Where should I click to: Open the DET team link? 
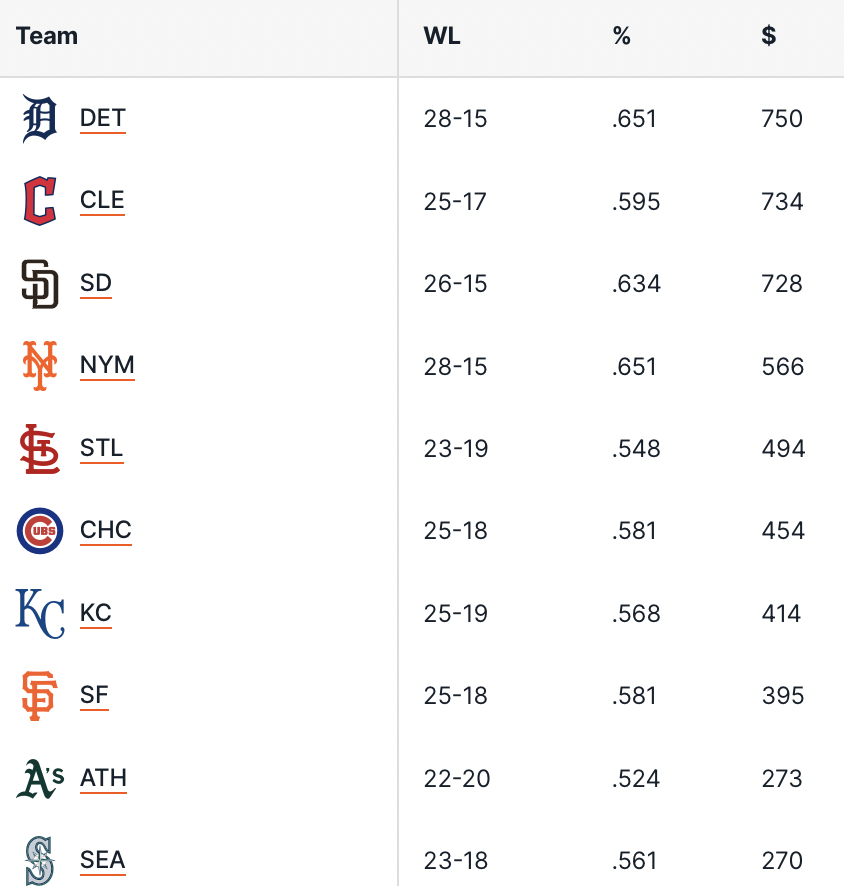pos(103,119)
